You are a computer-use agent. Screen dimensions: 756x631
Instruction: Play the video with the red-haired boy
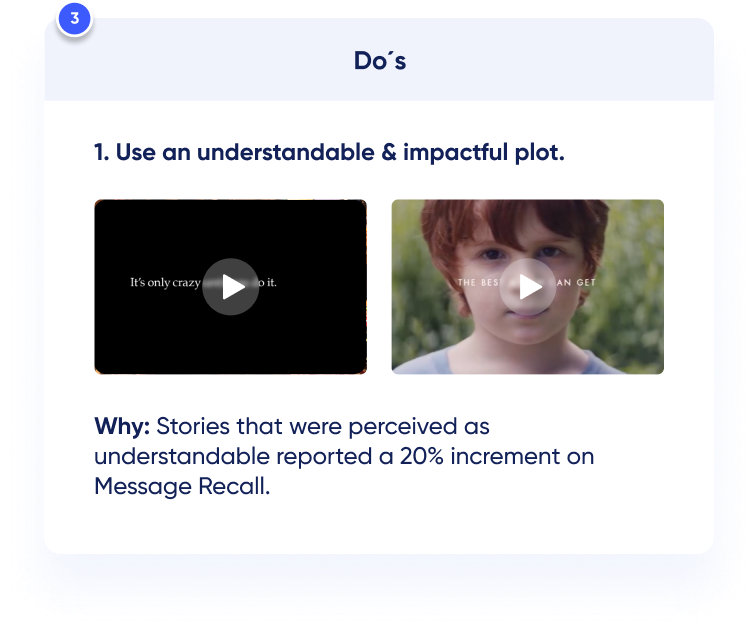click(x=527, y=287)
